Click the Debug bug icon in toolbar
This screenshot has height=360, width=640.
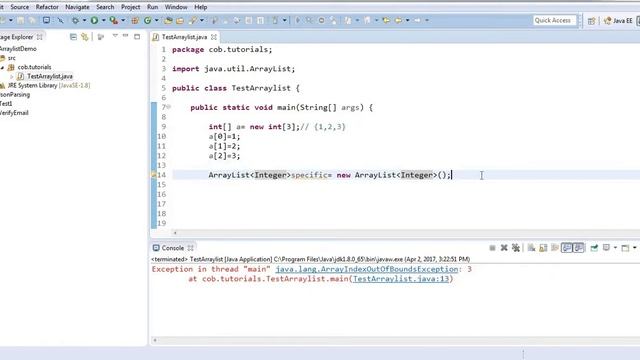pyautogui.click(x=75, y=20)
